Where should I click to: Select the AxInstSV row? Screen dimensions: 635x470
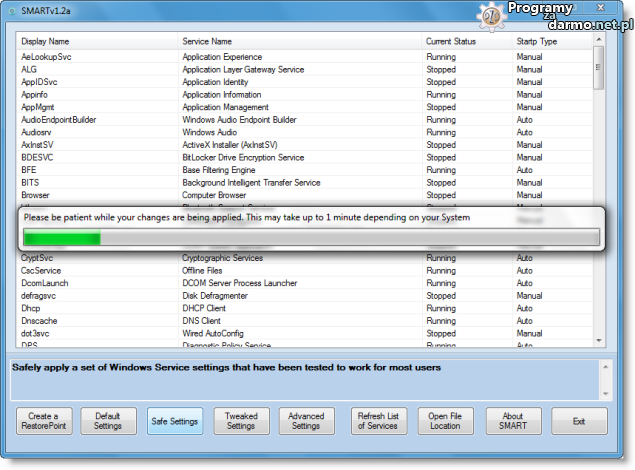[304, 145]
